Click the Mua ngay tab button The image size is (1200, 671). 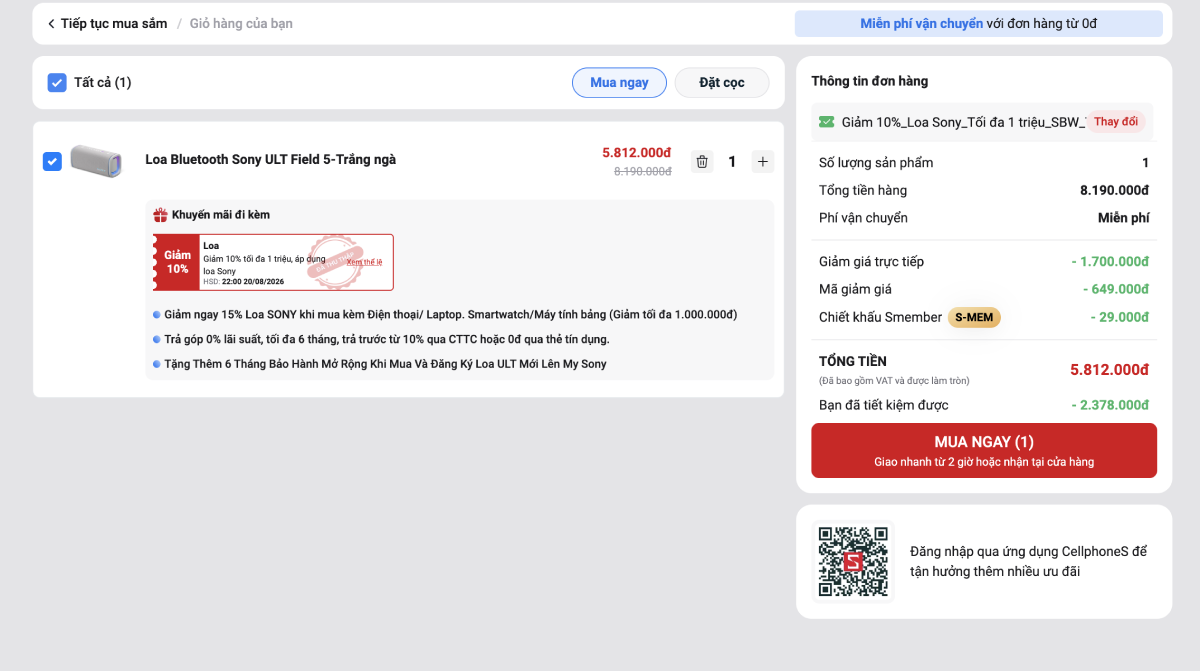619,82
